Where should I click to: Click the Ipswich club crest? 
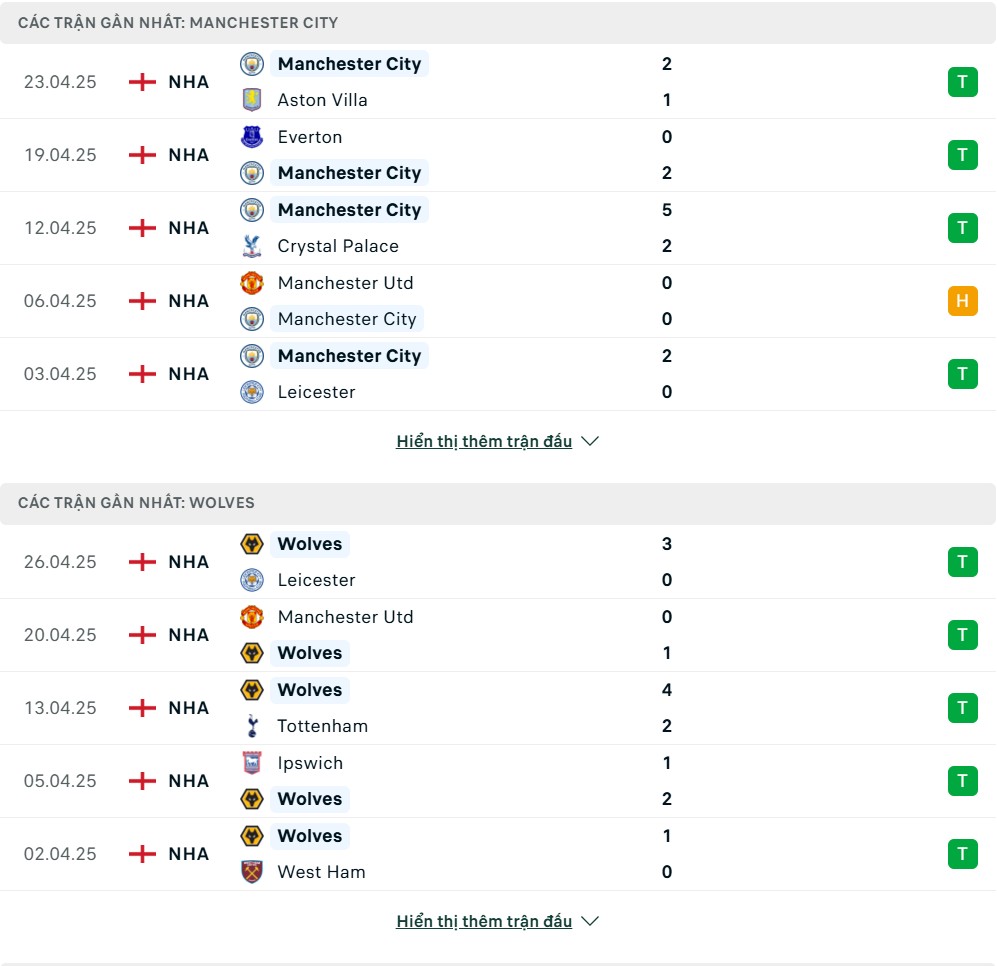tap(252, 762)
